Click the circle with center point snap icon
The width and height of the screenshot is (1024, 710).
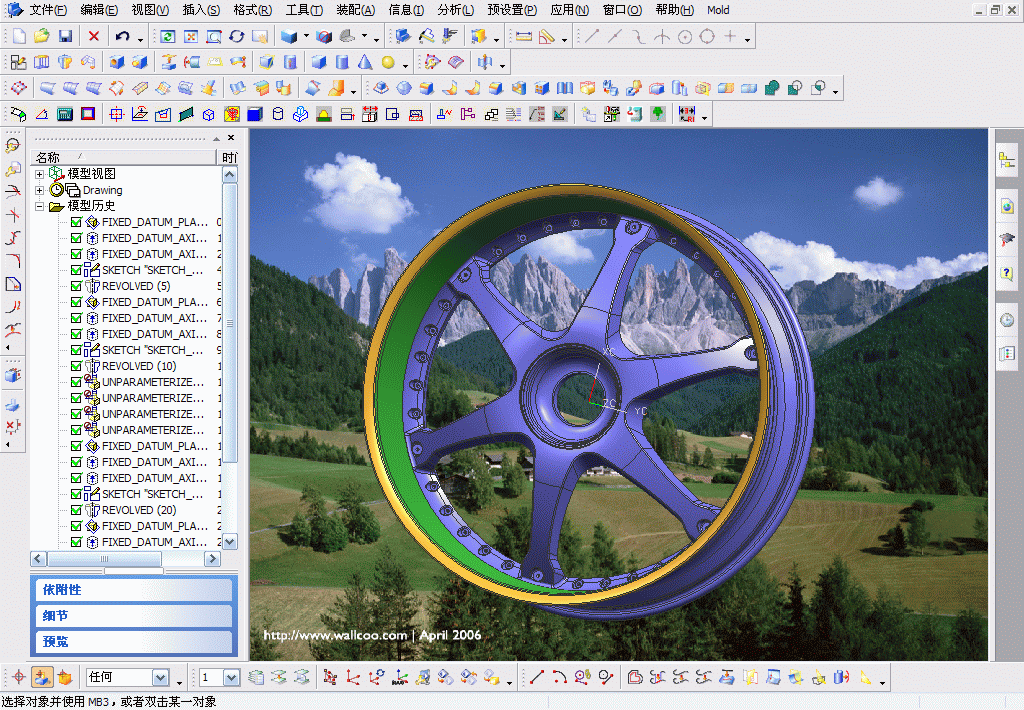684,37
